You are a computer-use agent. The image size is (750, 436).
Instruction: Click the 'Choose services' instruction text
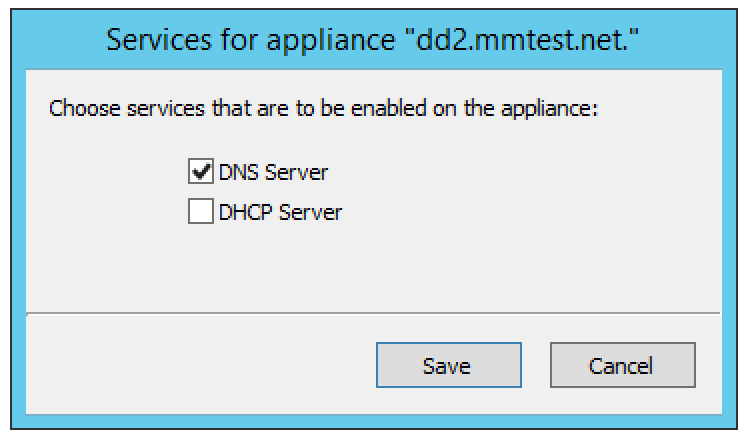(x=324, y=108)
